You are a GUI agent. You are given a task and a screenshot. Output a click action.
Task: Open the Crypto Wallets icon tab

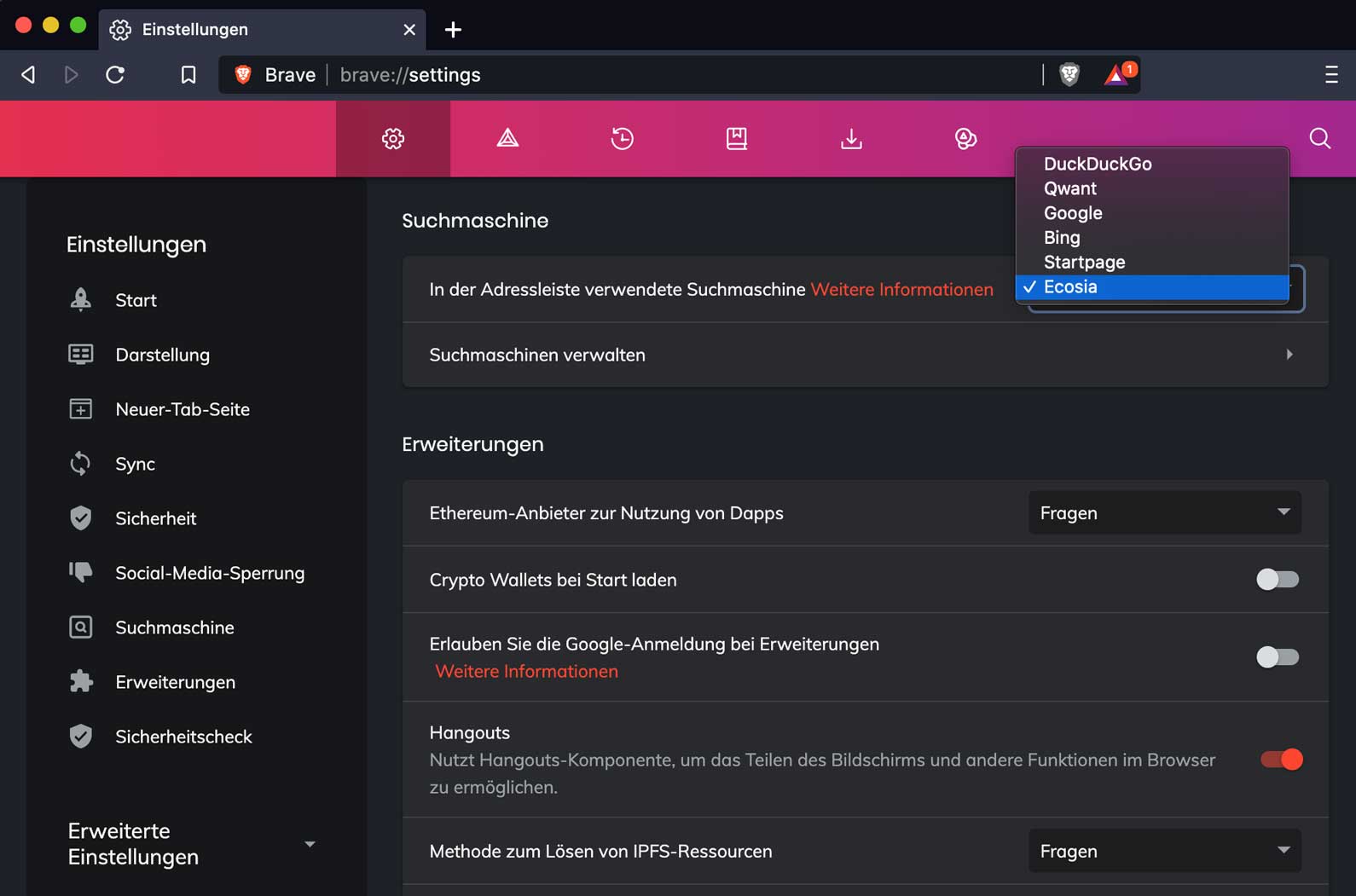tap(965, 138)
